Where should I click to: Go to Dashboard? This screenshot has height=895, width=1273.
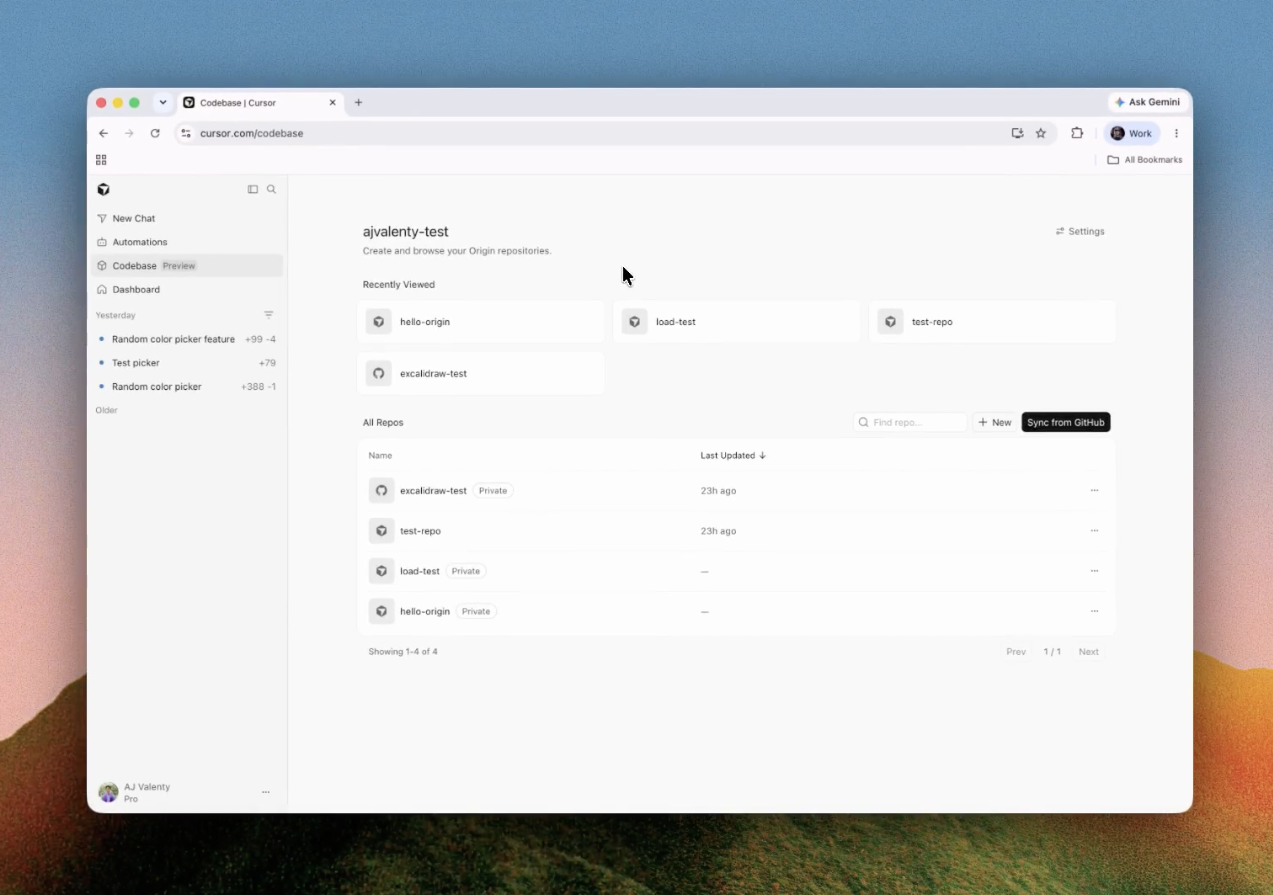point(187,290)
